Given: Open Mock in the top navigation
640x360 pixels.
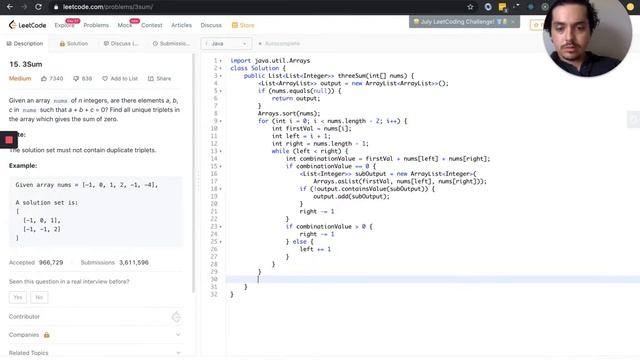Looking at the screenshot, I should coord(124,25).
